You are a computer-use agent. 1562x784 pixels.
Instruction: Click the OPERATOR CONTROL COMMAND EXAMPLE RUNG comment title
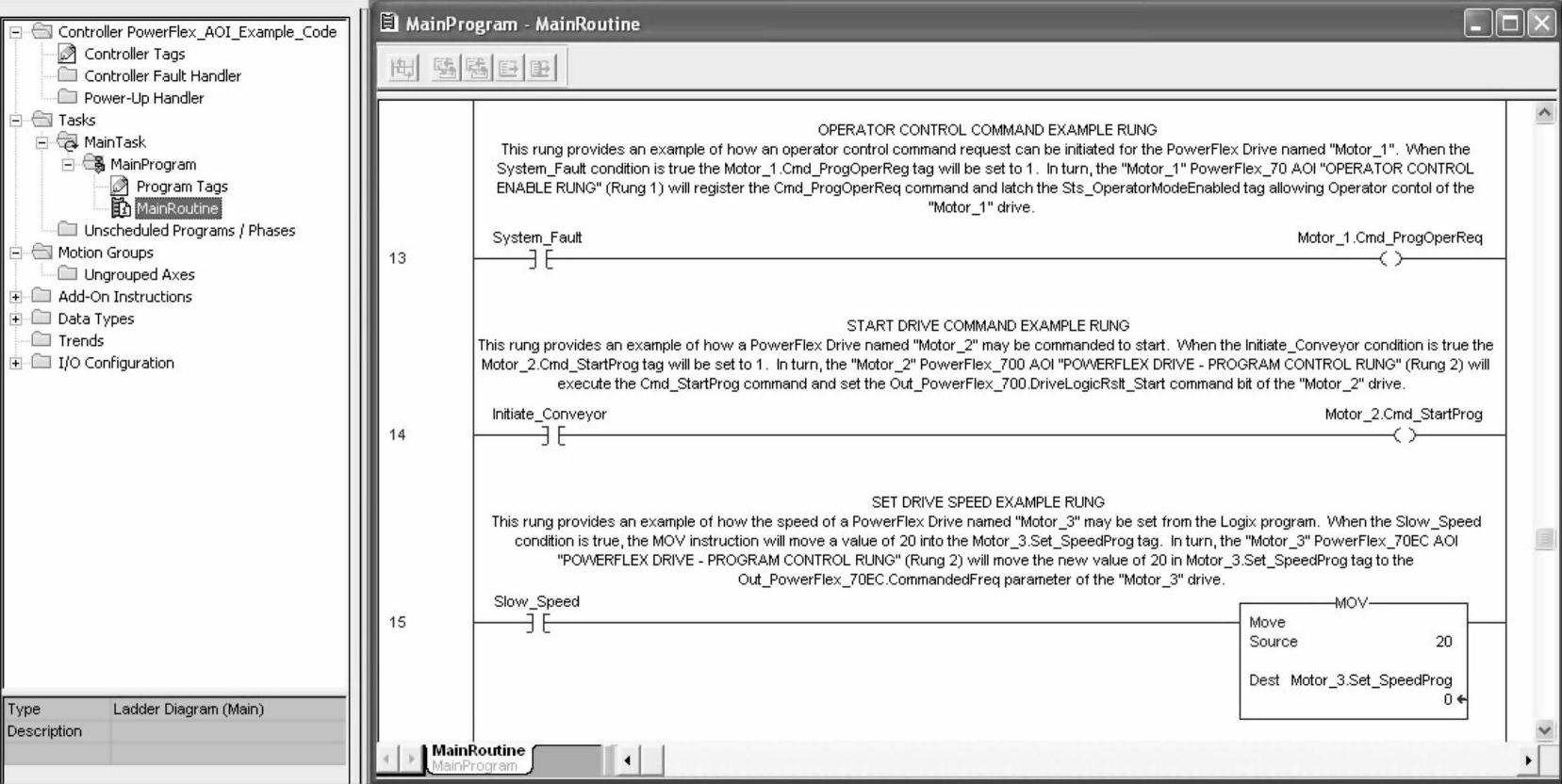point(987,130)
